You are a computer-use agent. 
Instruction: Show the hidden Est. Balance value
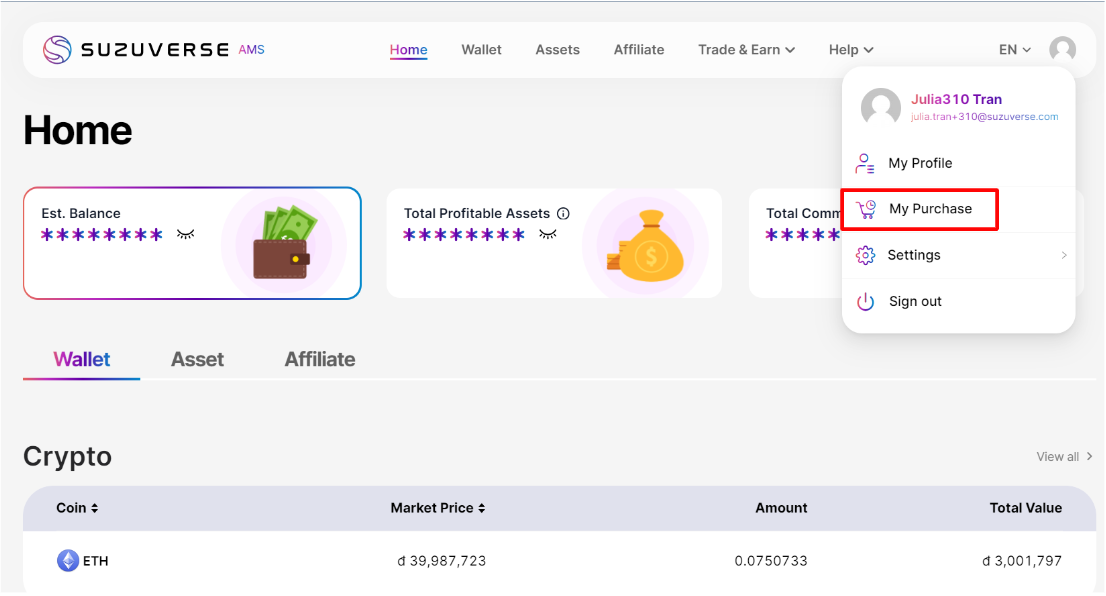tap(186, 234)
